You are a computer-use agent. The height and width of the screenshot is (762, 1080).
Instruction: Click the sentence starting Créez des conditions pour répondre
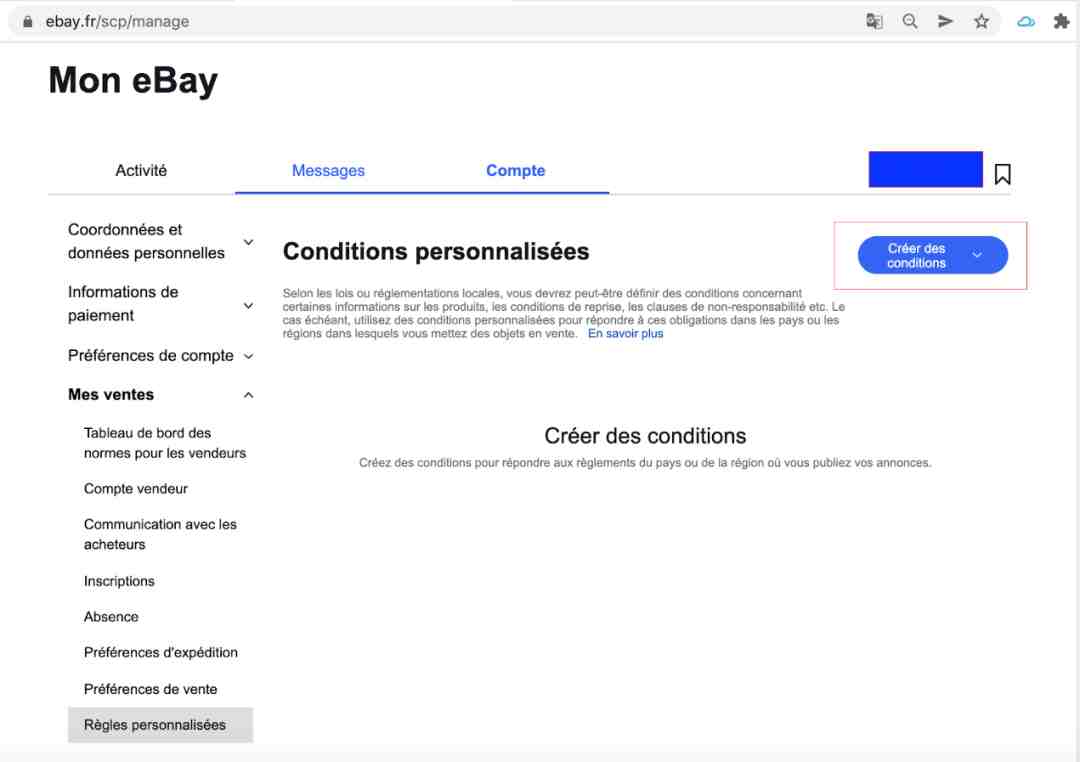[645, 463]
